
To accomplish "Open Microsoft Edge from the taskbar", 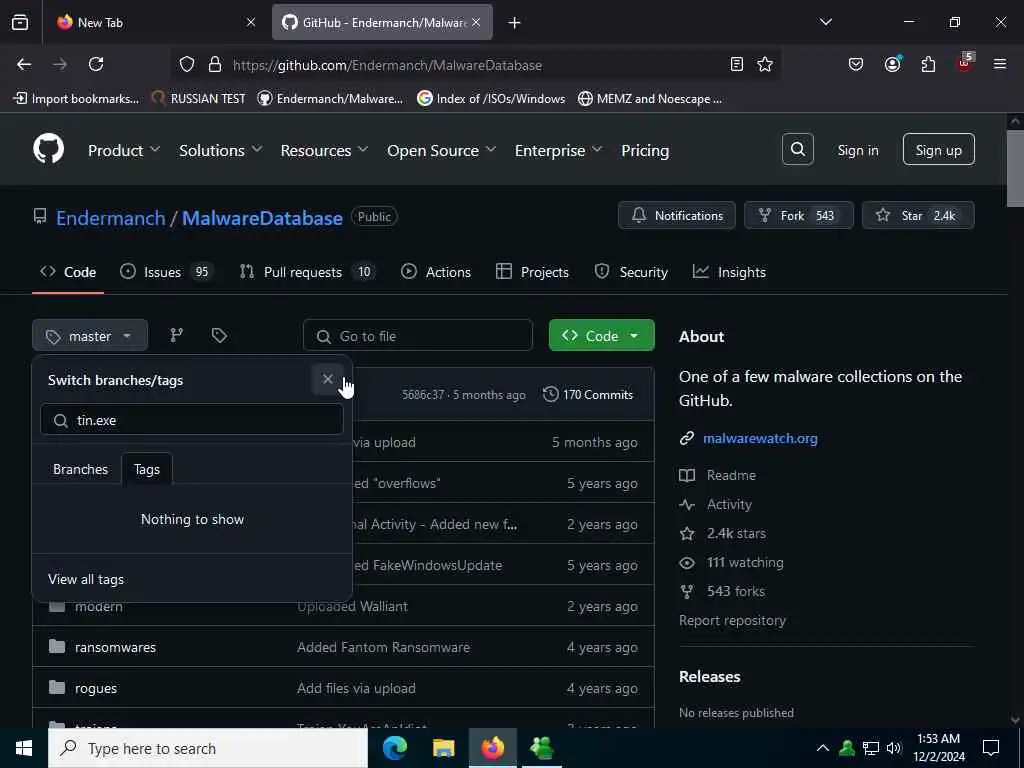I will (x=394, y=748).
